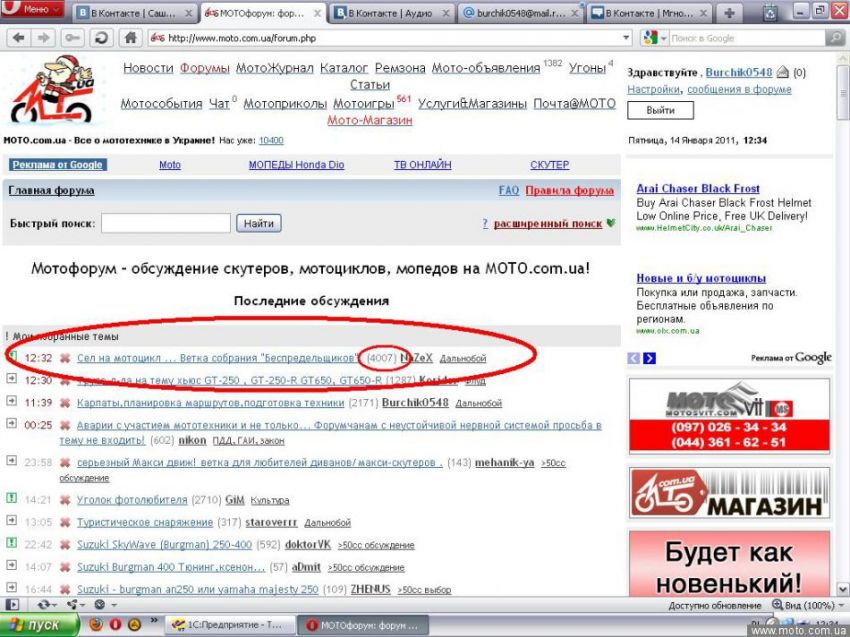
Task: Open 'расширенный поиск' link
Action: coord(548,223)
